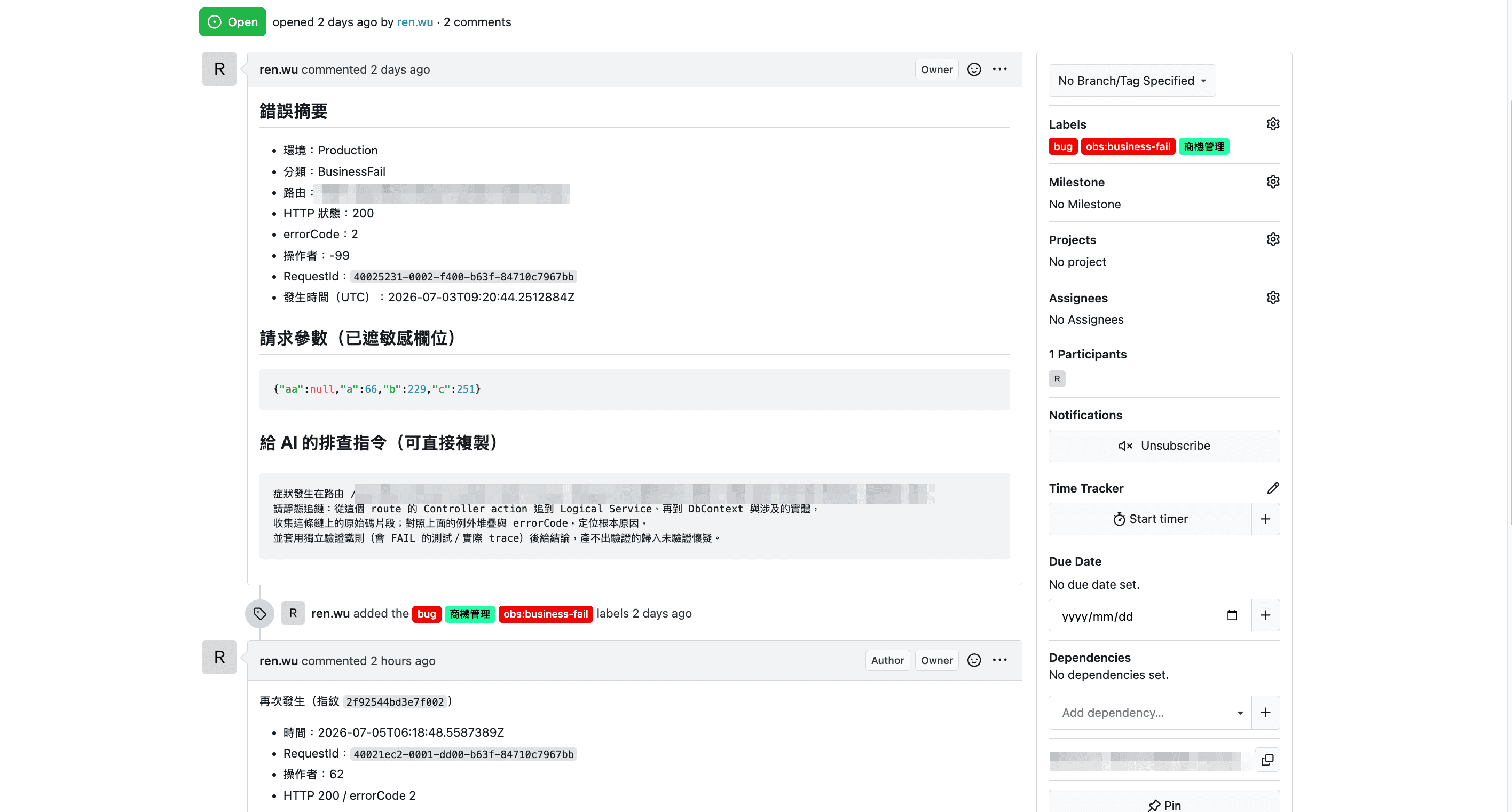Click 請求參數 heading
Image resolution: width=1512 pixels, height=812 pixels.
click(358, 338)
